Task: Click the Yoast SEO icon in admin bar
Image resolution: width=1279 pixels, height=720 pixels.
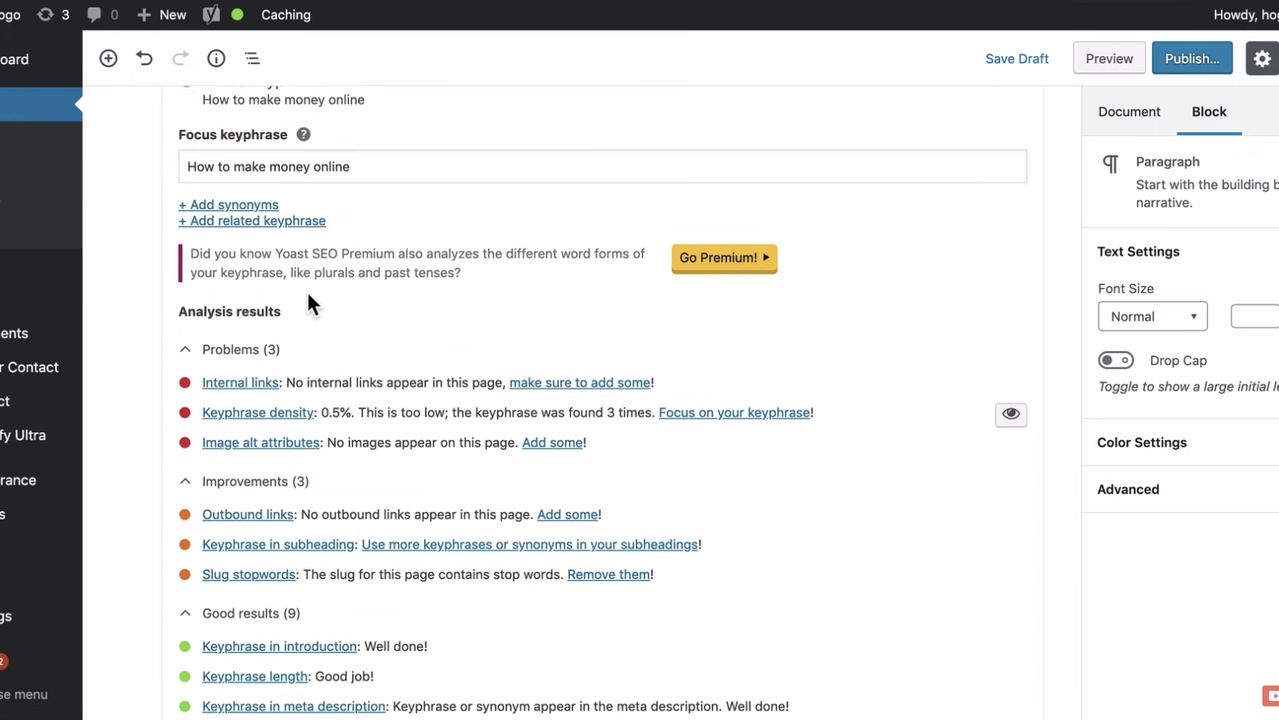Action: pyautogui.click(x=211, y=15)
